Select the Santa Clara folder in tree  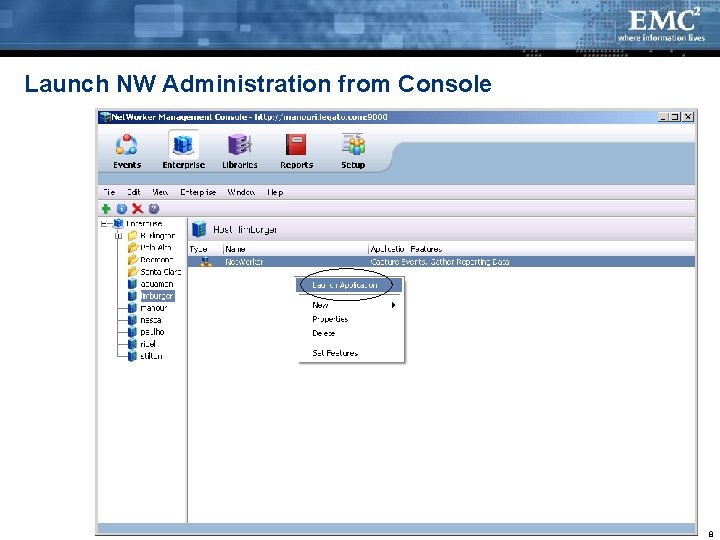click(x=161, y=272)
